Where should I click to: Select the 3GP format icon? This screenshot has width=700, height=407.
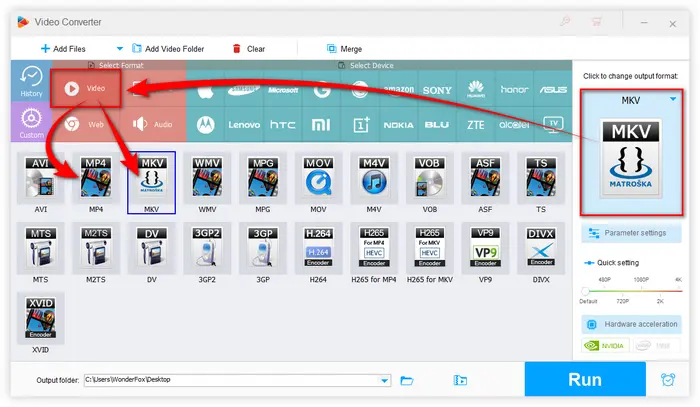tap(263, 248)
